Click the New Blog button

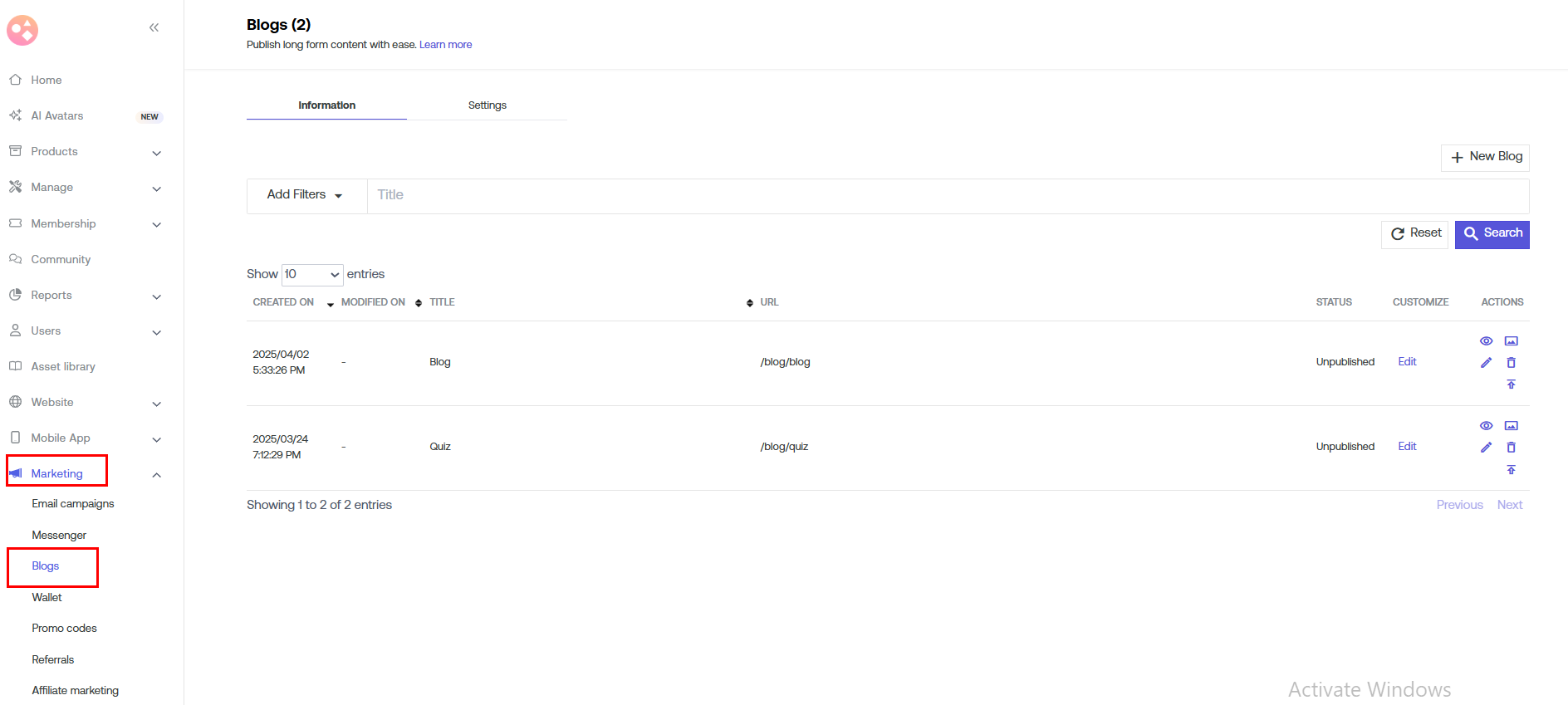(1485, 157)
